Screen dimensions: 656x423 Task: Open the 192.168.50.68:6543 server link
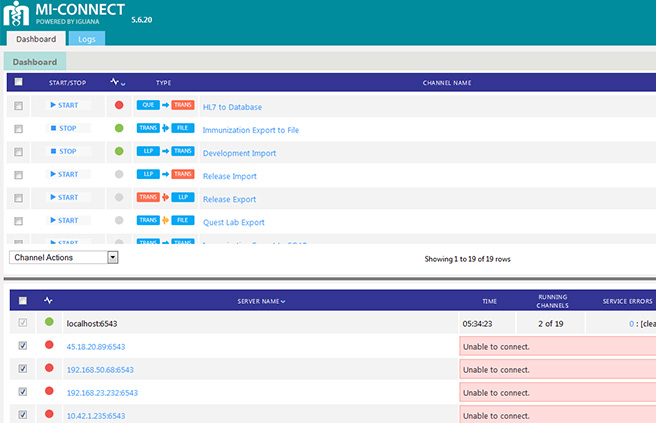point(102,370)
